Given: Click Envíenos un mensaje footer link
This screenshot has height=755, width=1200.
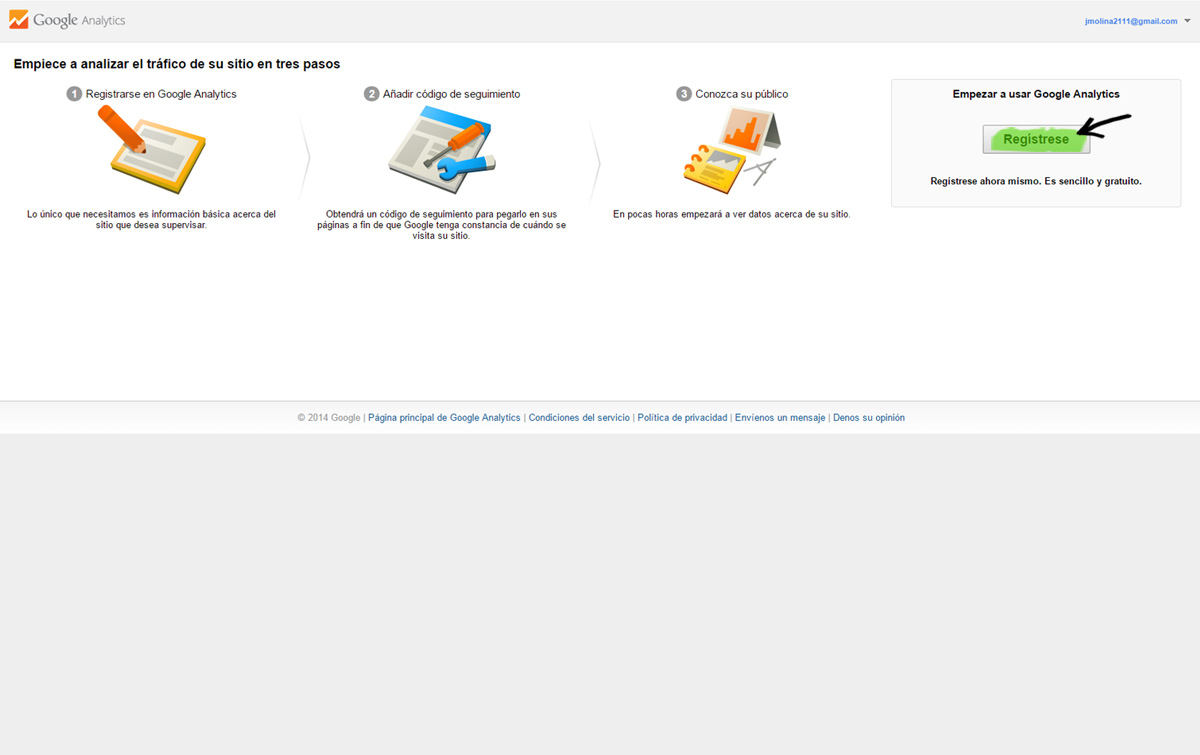Looking at the screenshot, I should [780, 418].
